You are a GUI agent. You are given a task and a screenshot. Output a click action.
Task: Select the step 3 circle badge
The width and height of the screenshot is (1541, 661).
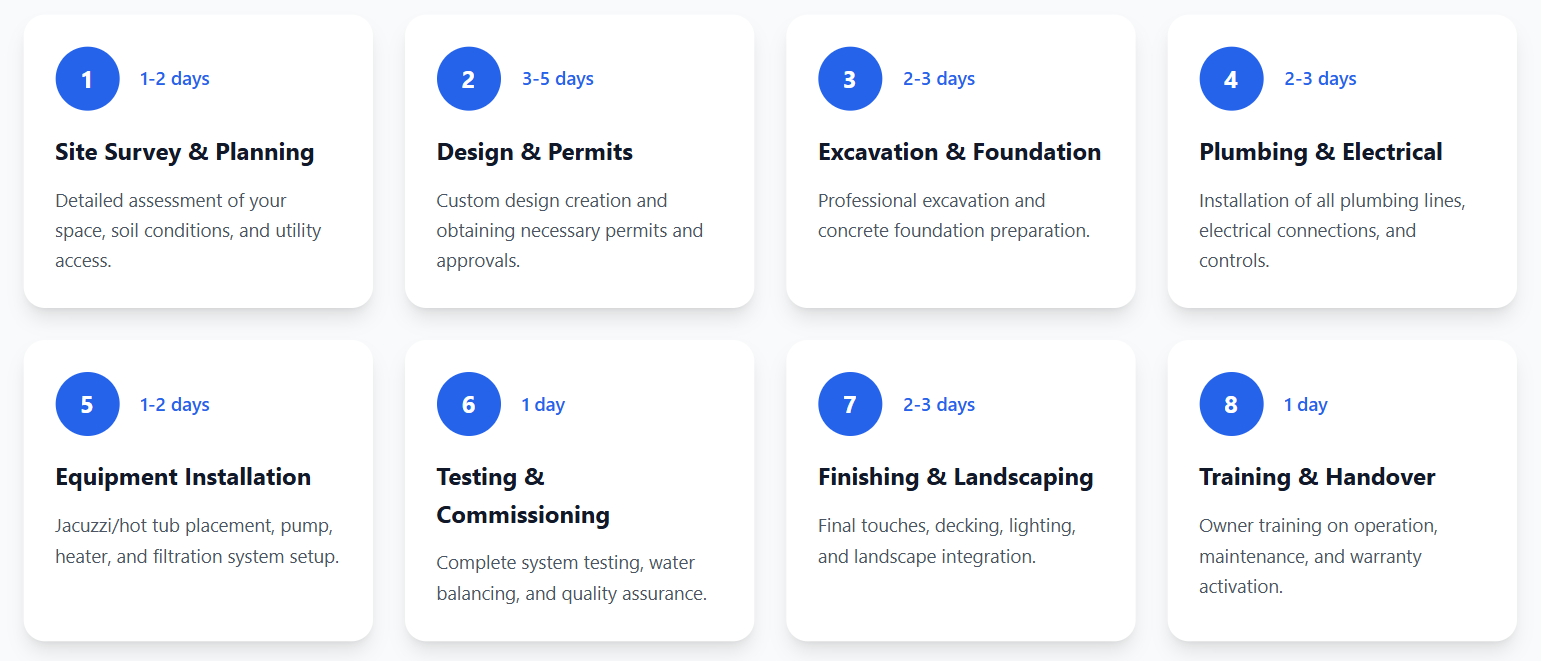(850, 79)
